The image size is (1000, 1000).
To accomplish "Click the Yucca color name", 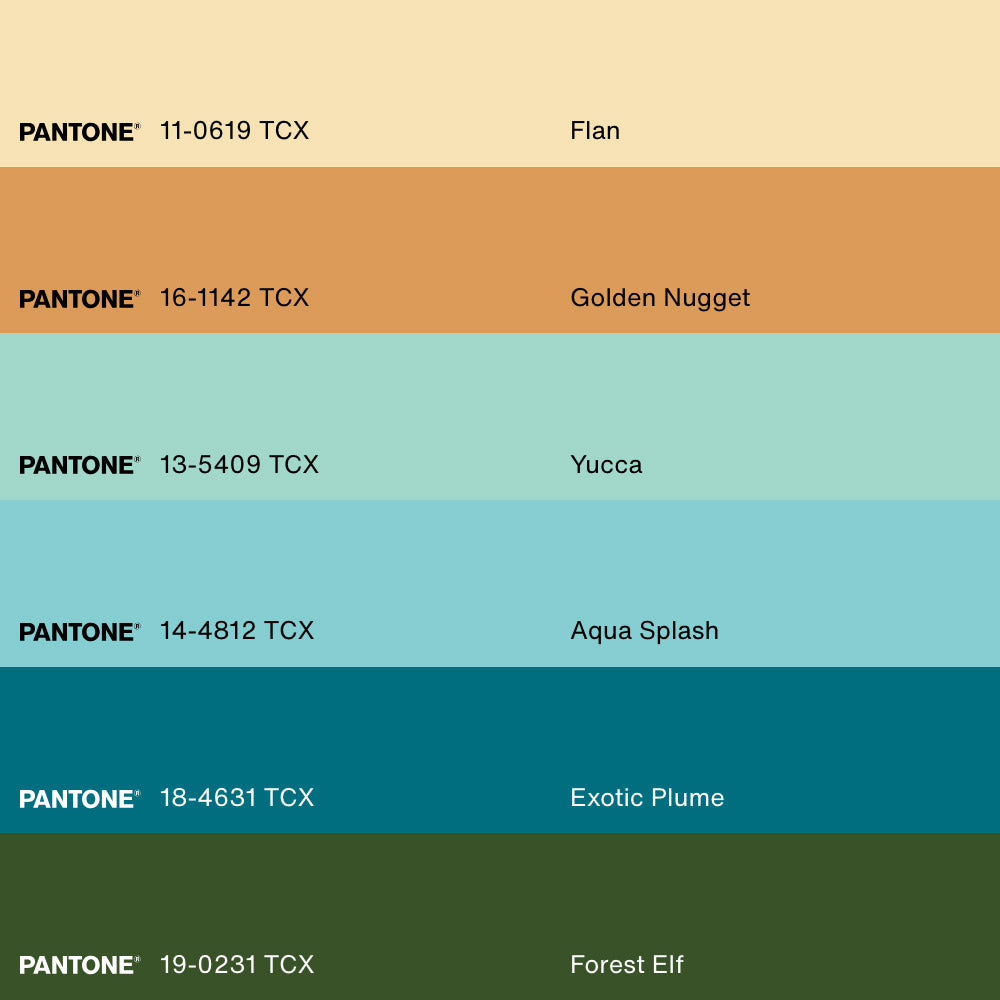I will click(606, 465).
